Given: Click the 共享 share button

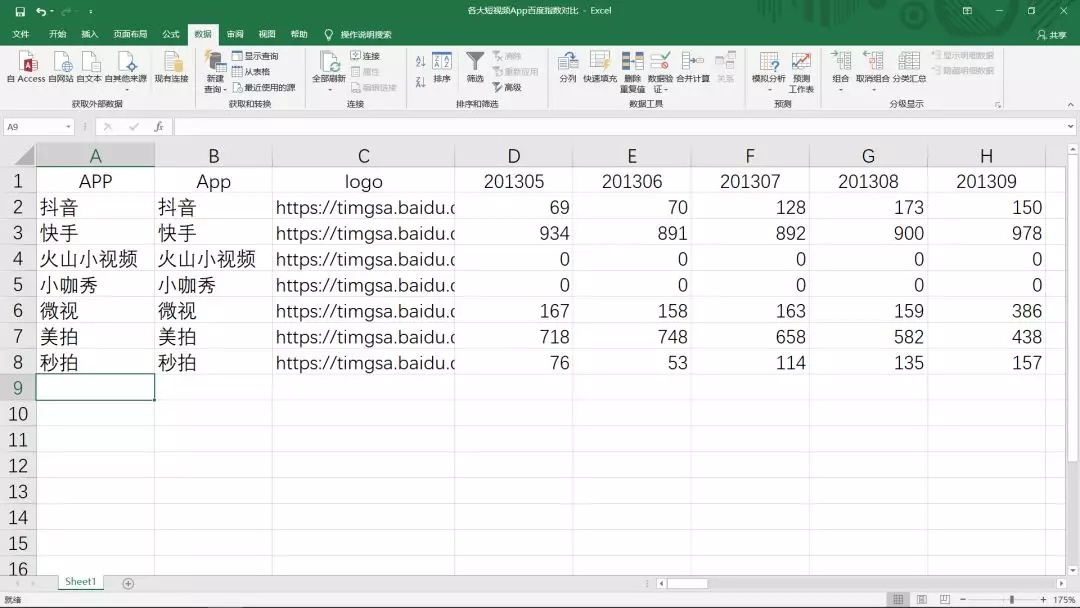Looking at the screenshot, I should (x=1051, y=34).
